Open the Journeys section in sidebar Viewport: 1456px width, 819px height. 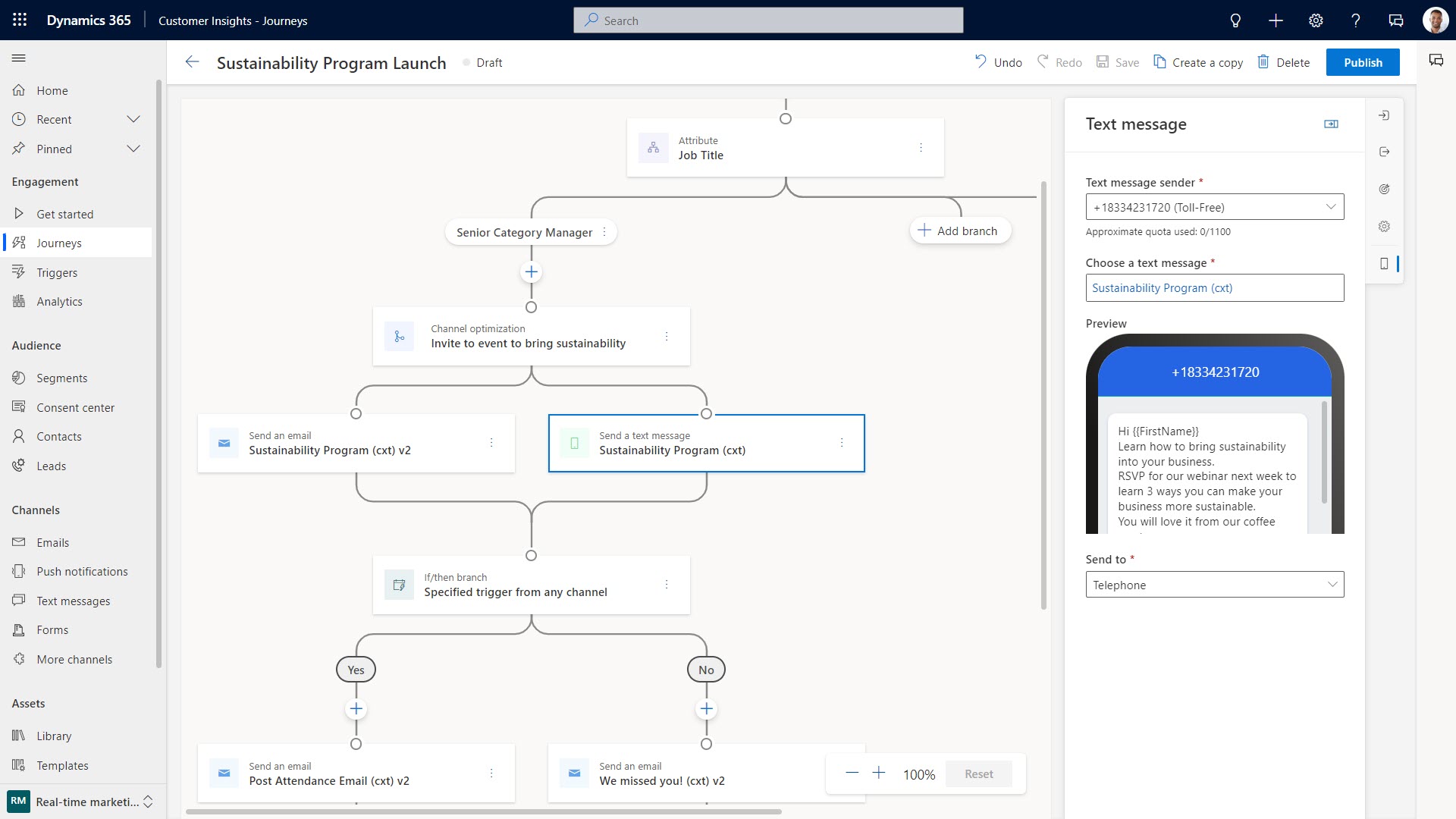click(60, 243)
